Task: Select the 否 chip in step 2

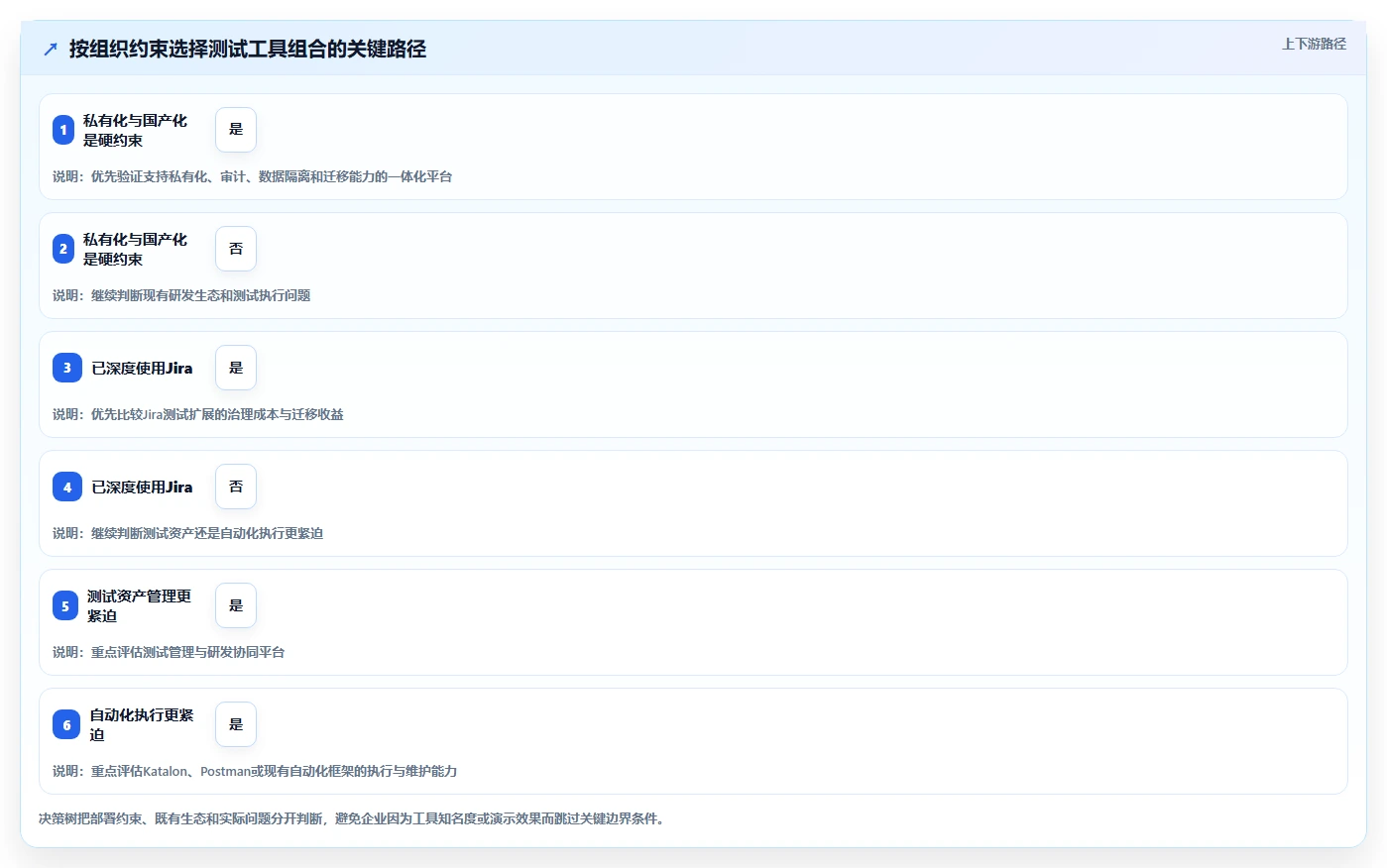Action: pos(236,249)
